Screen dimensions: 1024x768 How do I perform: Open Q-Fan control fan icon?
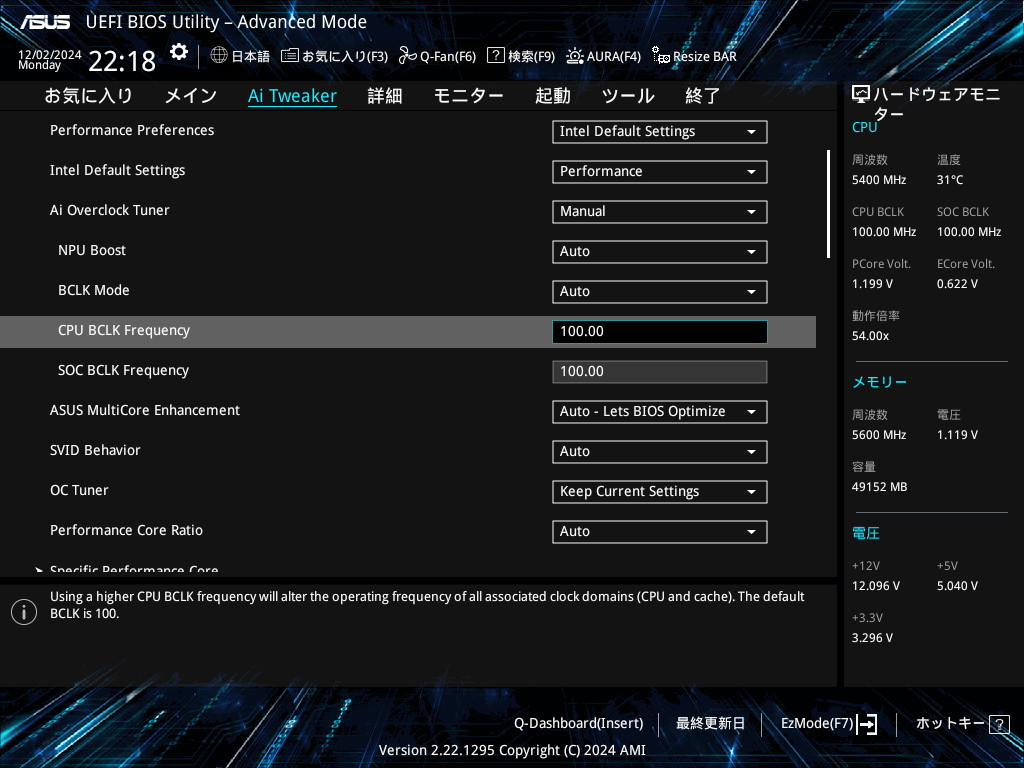408,56
